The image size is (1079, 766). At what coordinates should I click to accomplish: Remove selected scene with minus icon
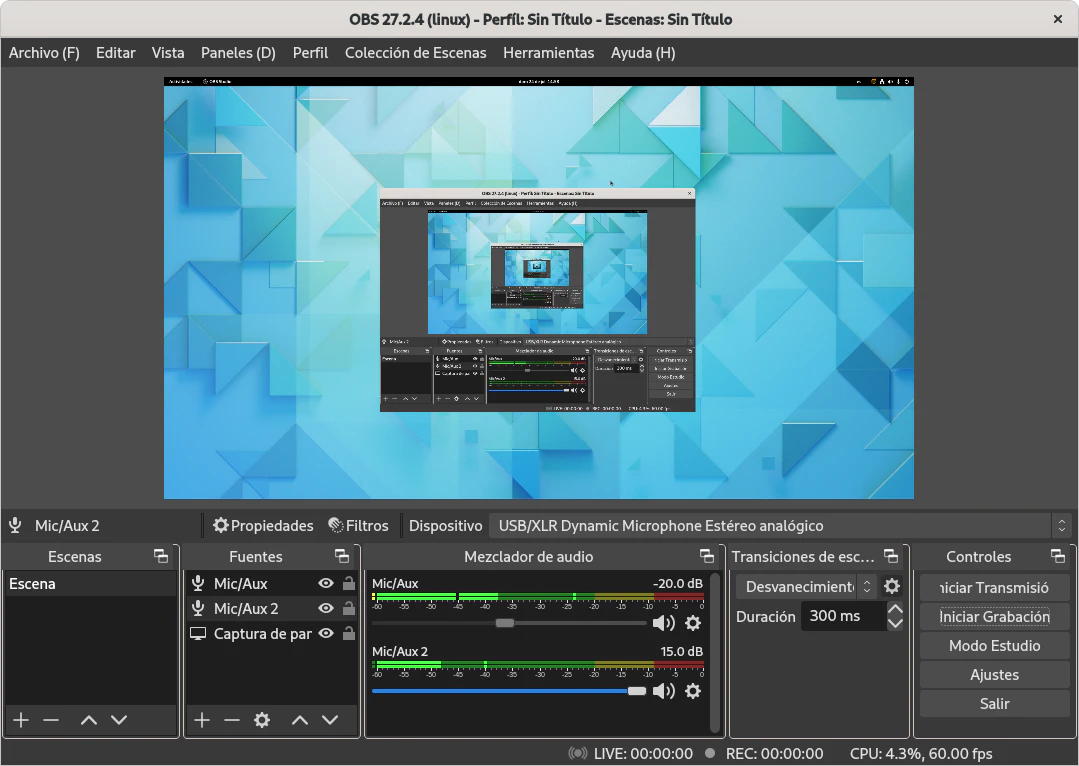pyautogui.click(x=51, y=720)
